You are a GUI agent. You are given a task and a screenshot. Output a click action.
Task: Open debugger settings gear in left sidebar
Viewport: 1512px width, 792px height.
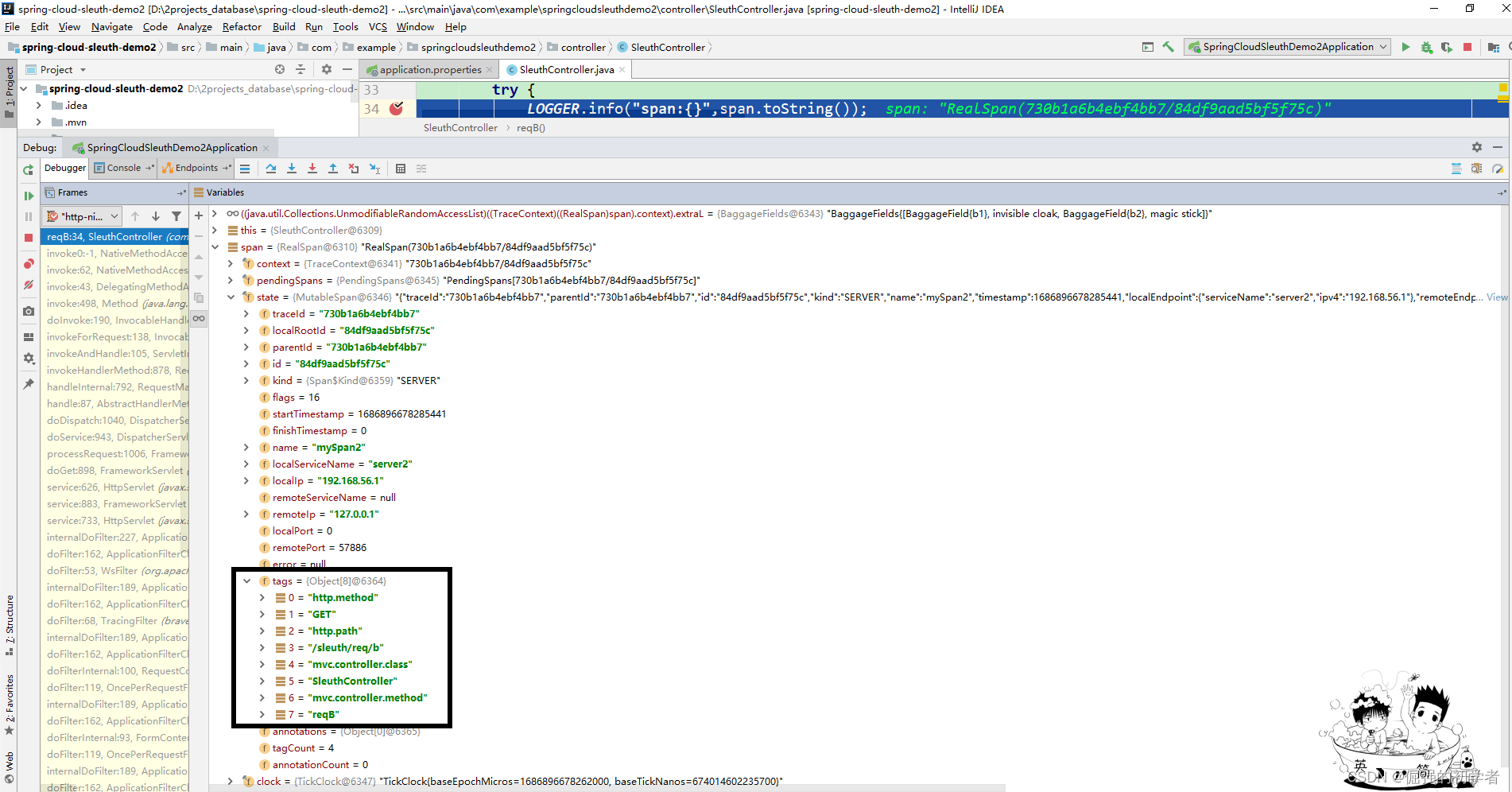point(29,359)
